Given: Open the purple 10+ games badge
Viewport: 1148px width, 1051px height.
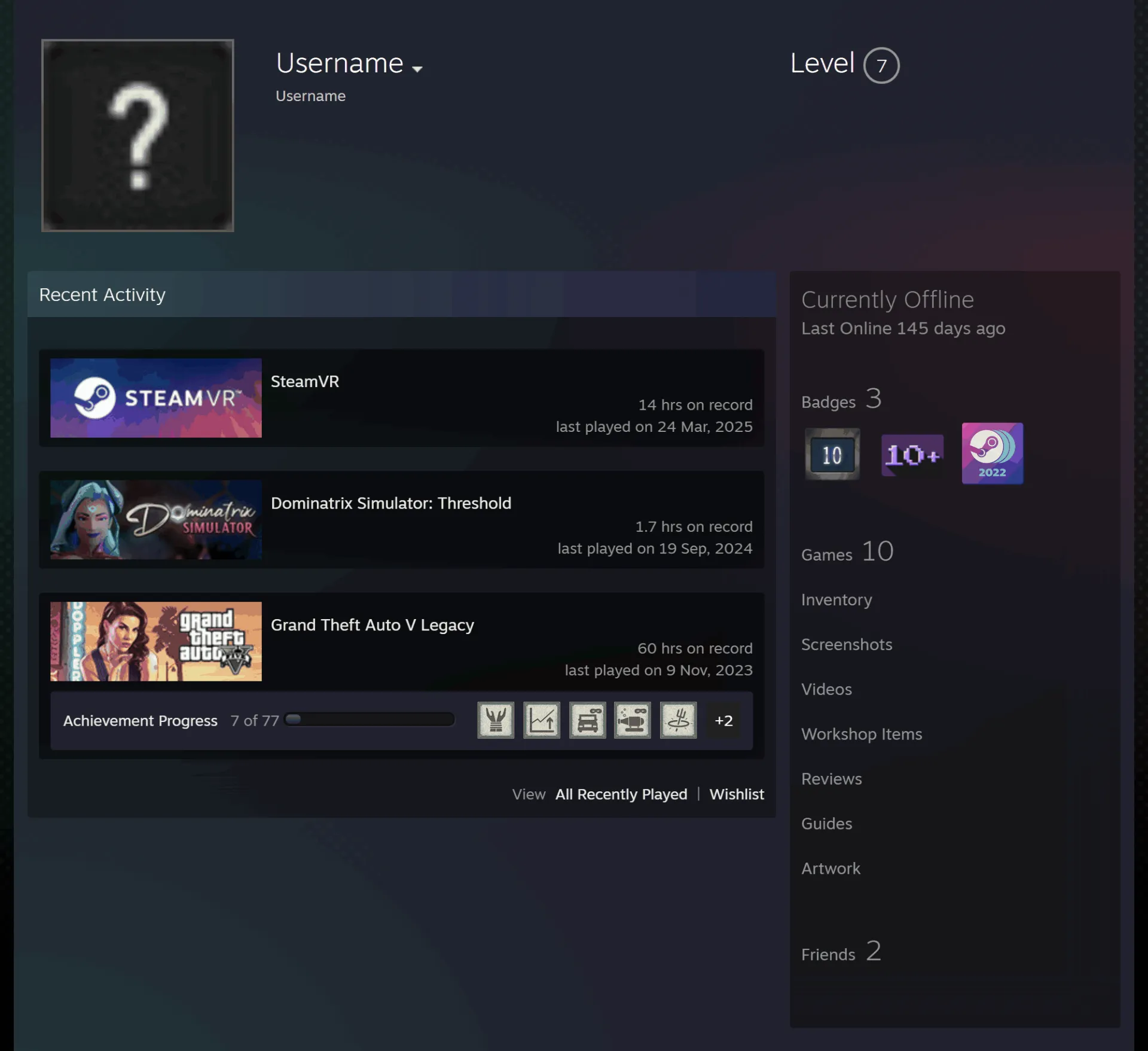Looking at the screenshot, I should [x=912, y=455].
